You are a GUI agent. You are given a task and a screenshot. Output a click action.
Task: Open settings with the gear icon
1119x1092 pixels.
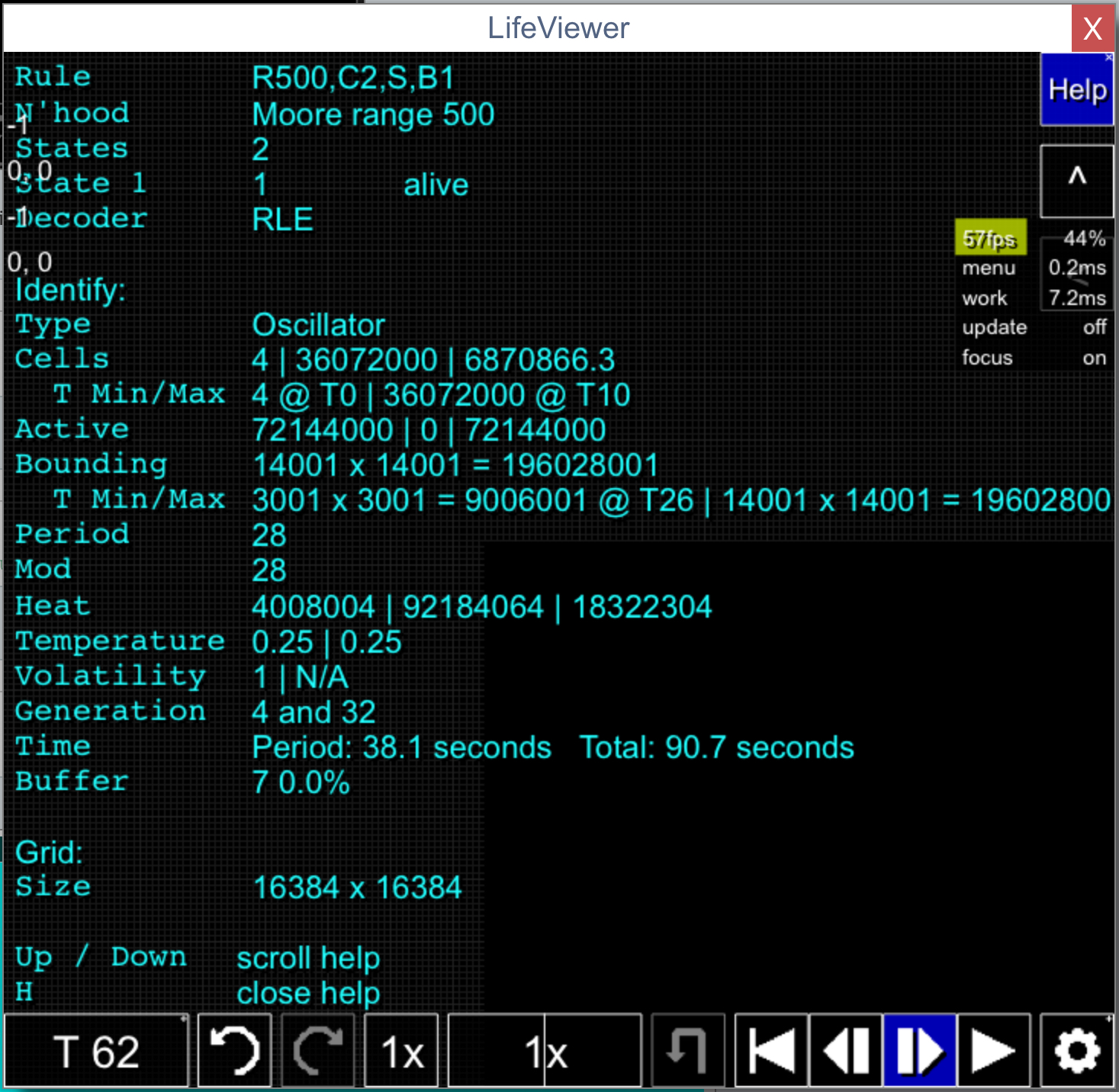point(1077,1051)
